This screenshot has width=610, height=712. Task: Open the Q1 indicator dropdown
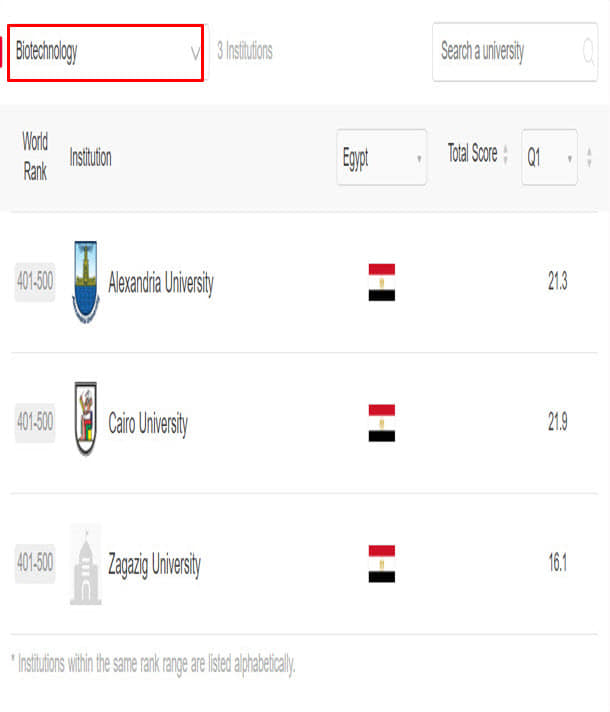549,158
